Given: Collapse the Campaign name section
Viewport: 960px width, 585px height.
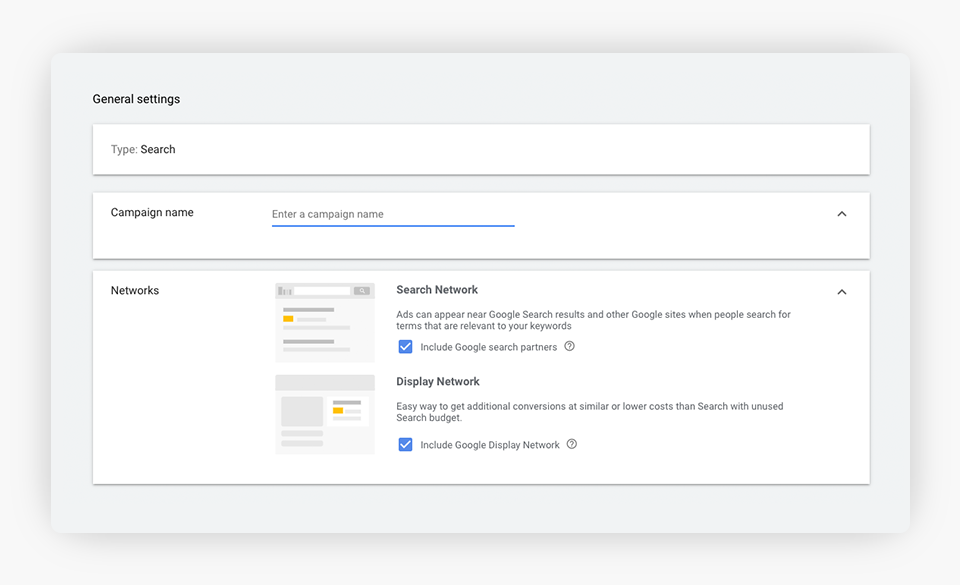Looking at the screenshot, I should tap(842, 214).
